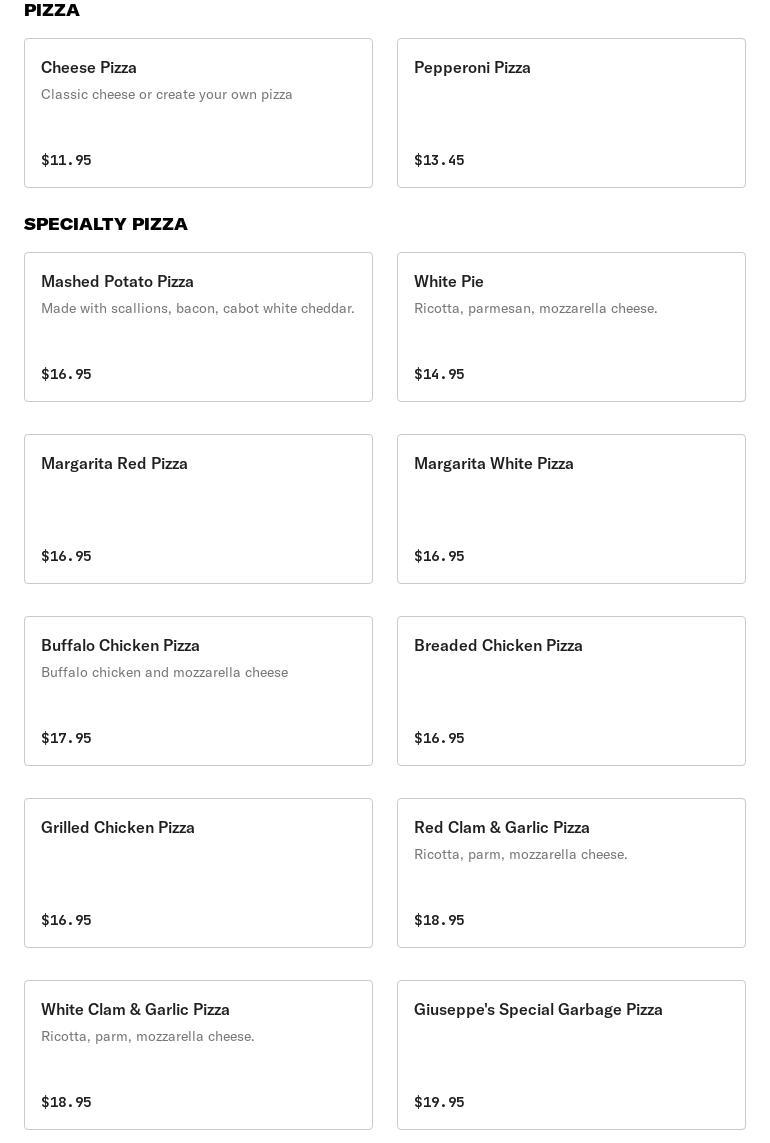Select the Margarita White Pizza card
Image resolution: width=770 pixels, height=1143 pixels.
click(x=571, y=509)
